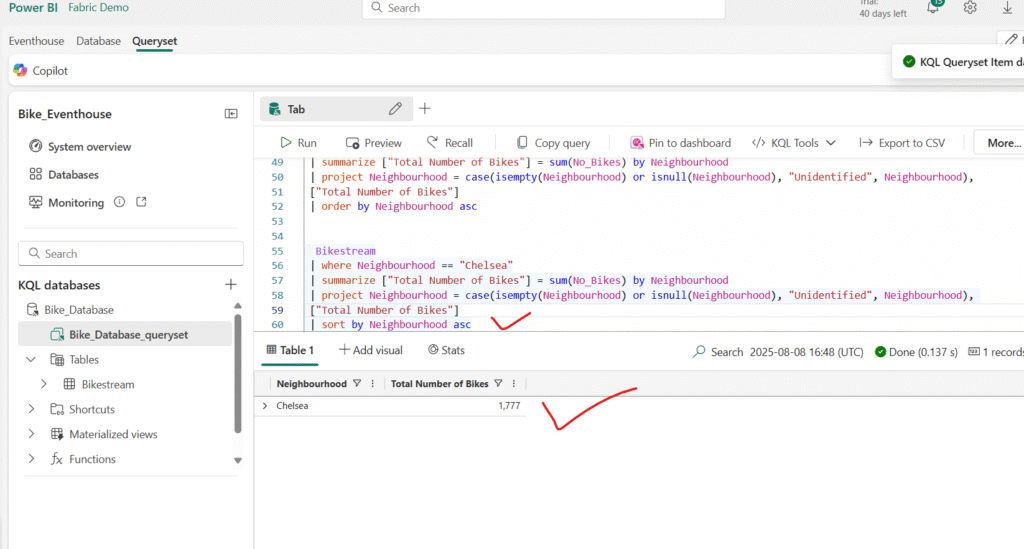Search within results

click(x=718, y=352)
